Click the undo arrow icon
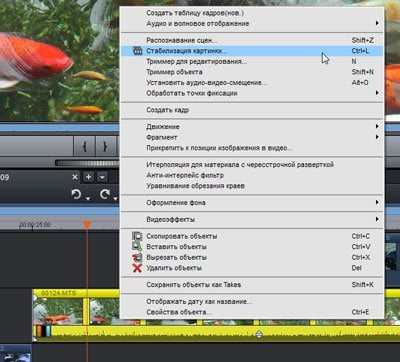The width and height of the screenshot is (400, 362). pyautogui.click(x=76, y=194)
